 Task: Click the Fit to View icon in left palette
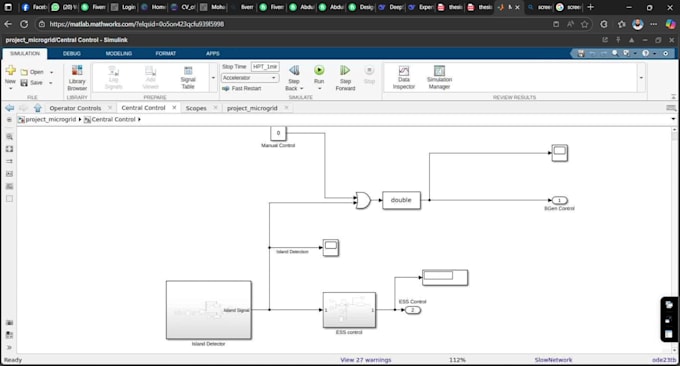click(9, 149)
